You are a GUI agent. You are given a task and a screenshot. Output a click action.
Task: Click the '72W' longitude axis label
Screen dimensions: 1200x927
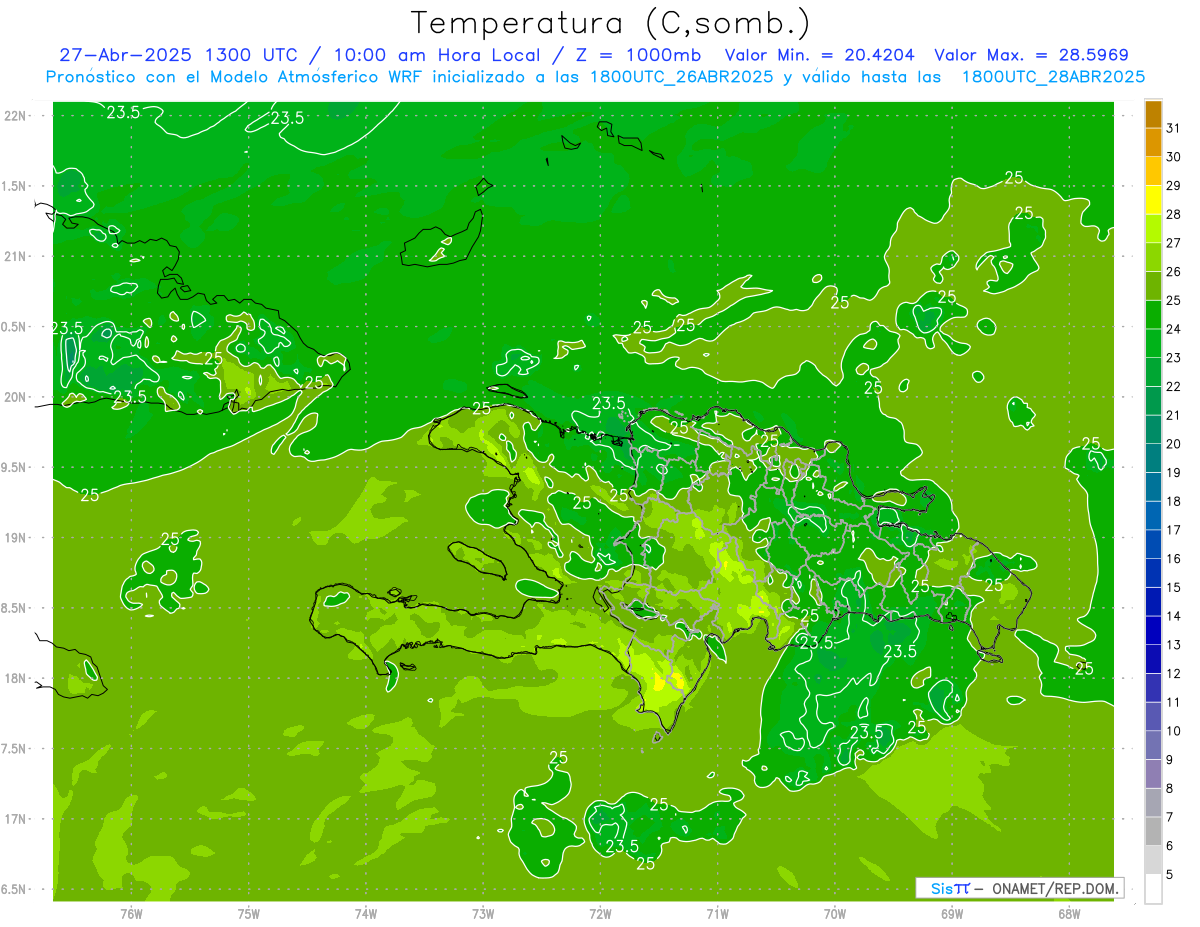(600, 912)
